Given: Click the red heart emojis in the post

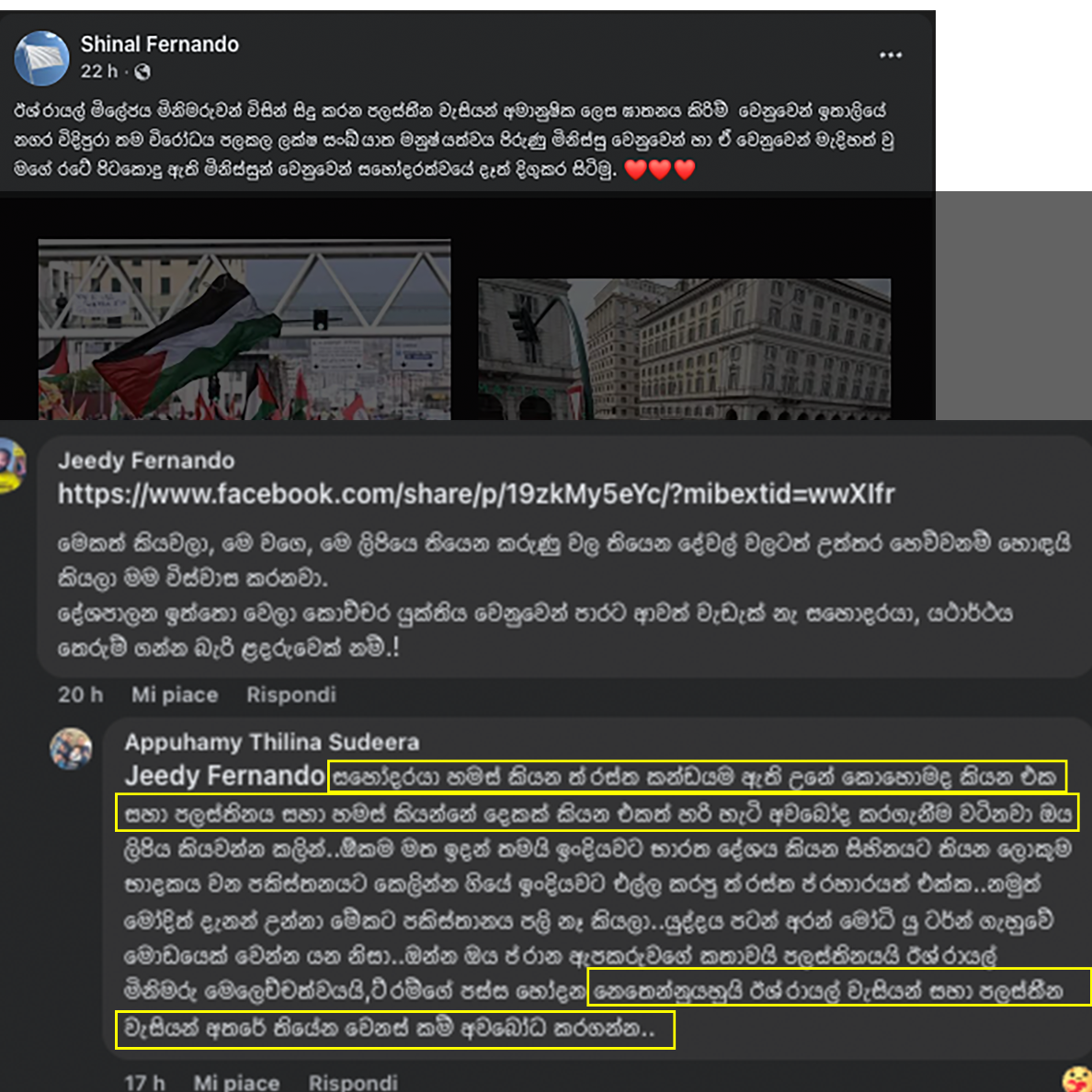Looking at the screenshot, I should click(659, 169).
